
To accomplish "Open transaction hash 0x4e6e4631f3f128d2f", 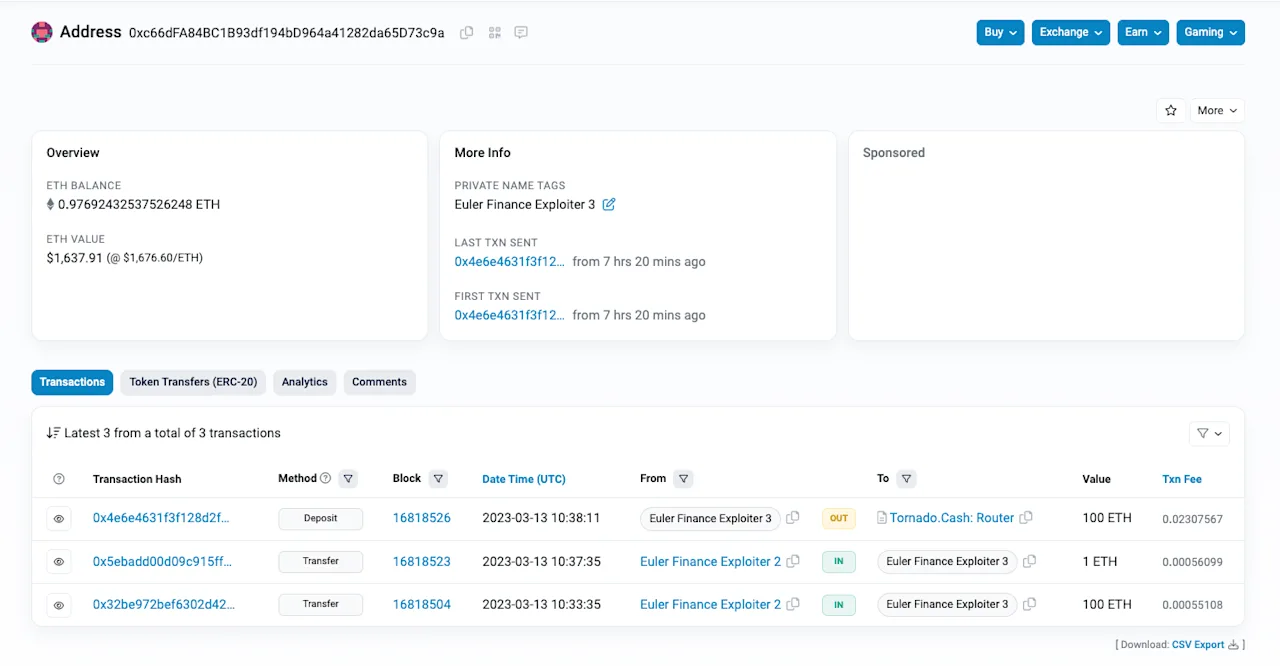I will pos(161,518).
